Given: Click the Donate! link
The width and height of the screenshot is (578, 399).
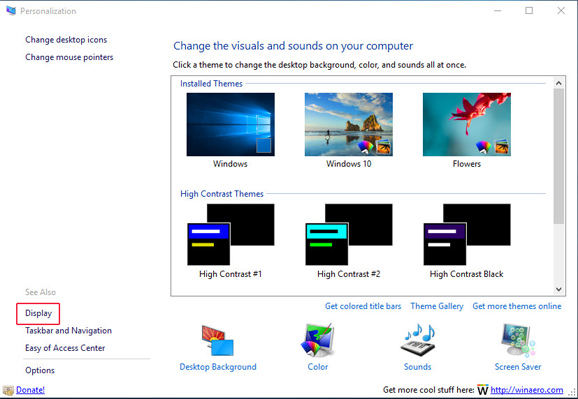Looking at the screenshot, I should 30,390.
